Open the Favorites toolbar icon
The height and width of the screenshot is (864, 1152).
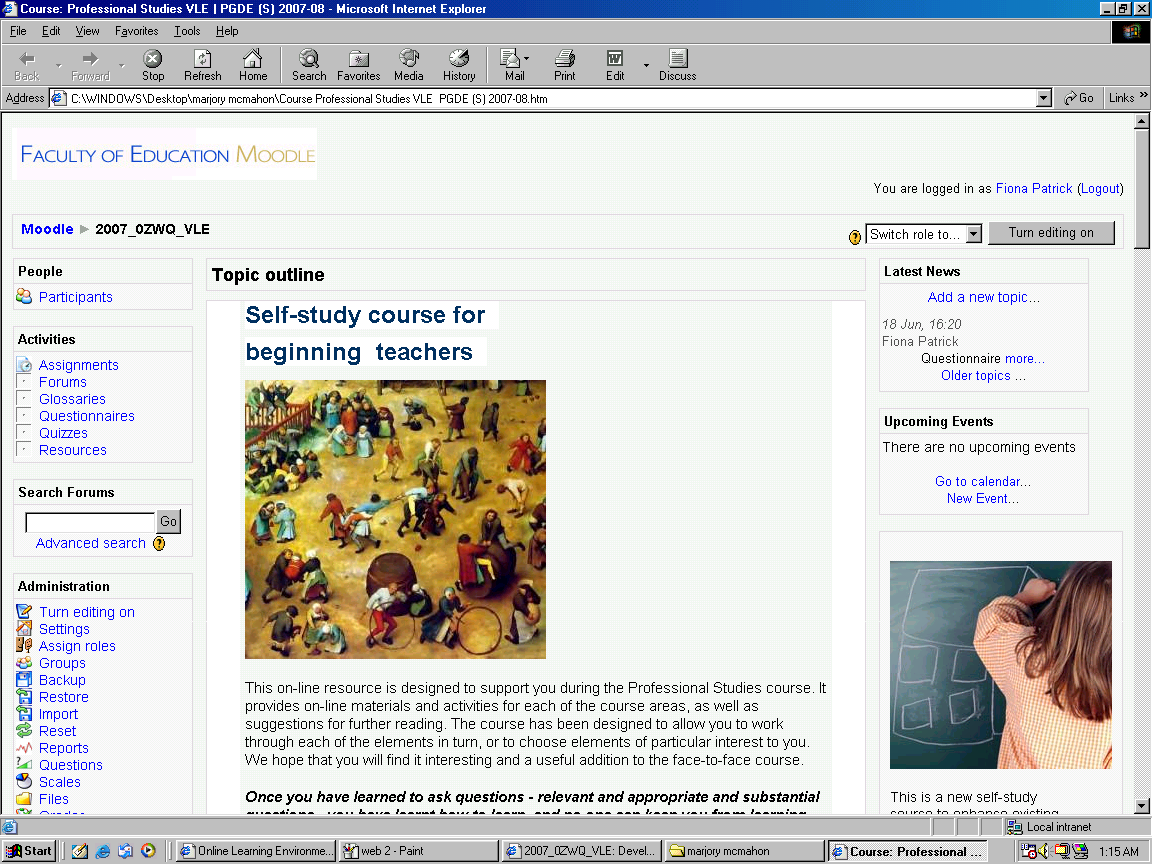pos(359,65)
